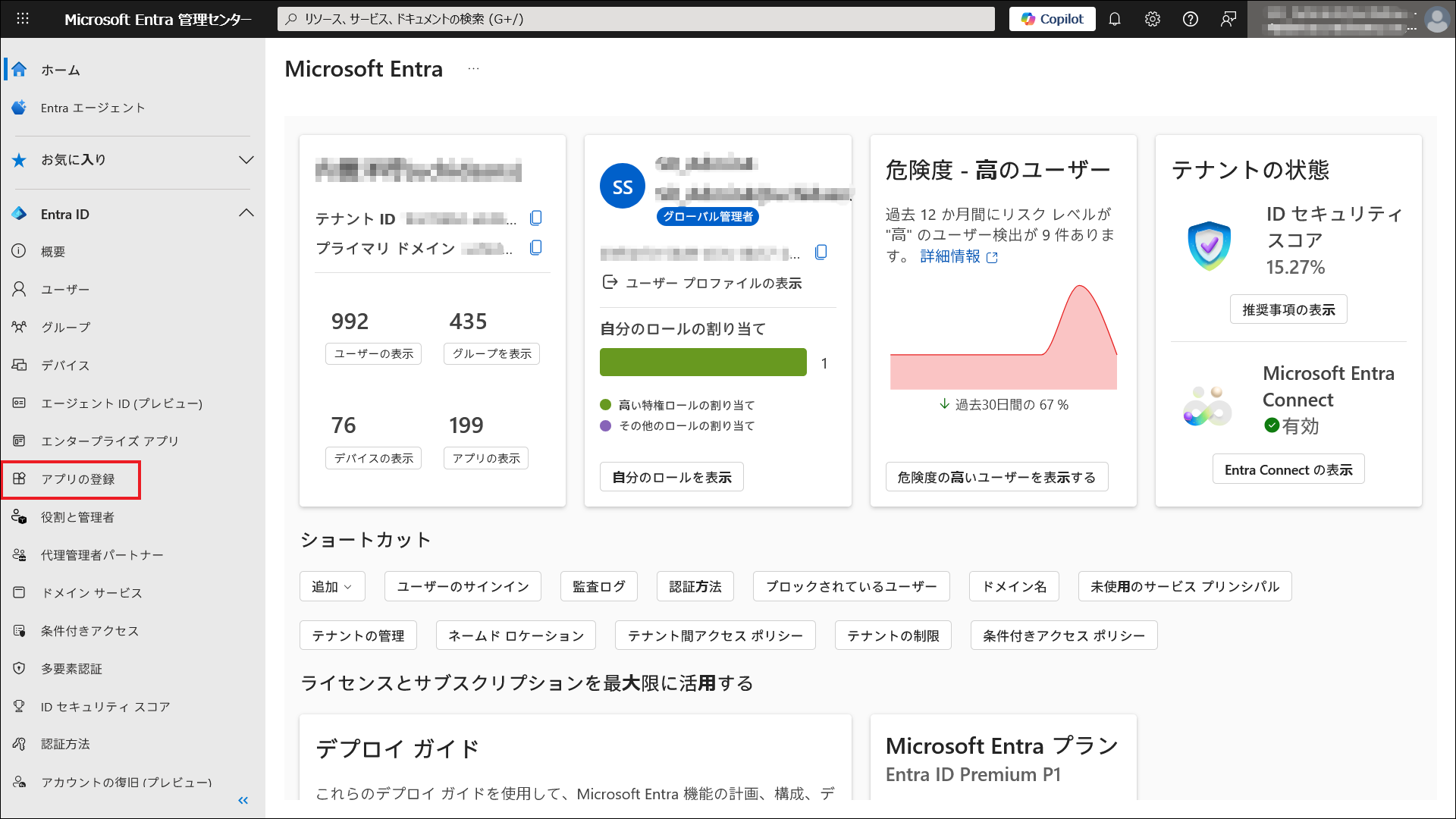Viewport: 1456px width, 819px height.
Task: Copy tenant ID with copy icon
Action: [535, 218]
